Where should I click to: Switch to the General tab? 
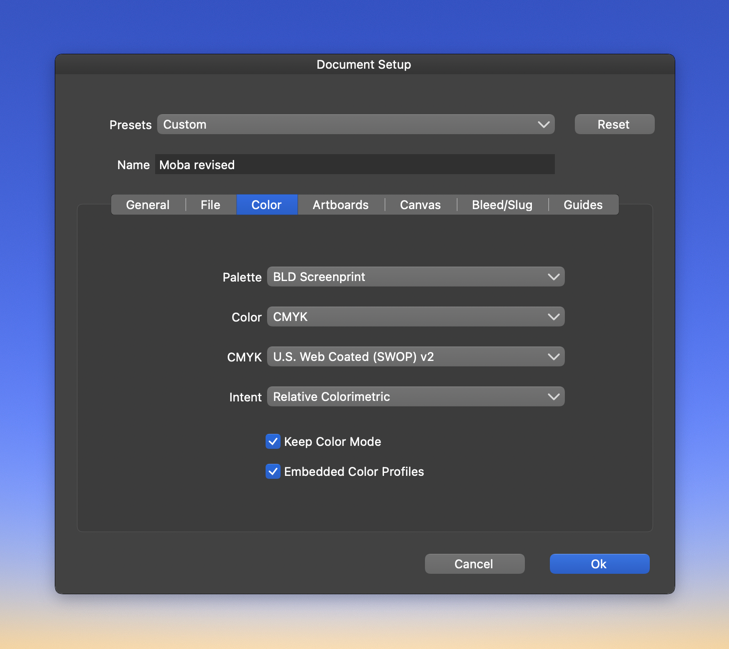[148, 205]
